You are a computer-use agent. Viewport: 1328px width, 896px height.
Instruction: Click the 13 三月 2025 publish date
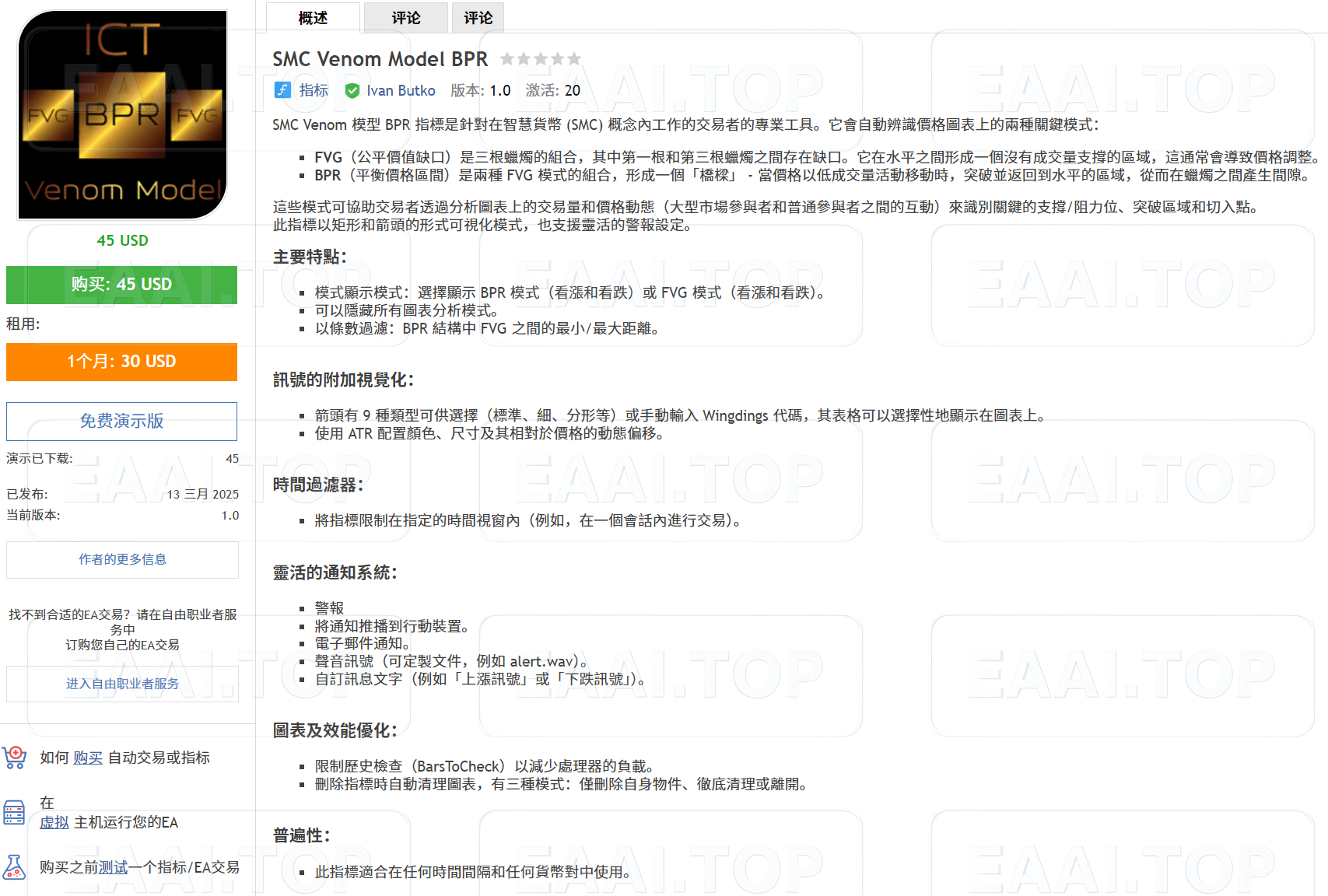[203, 495]
